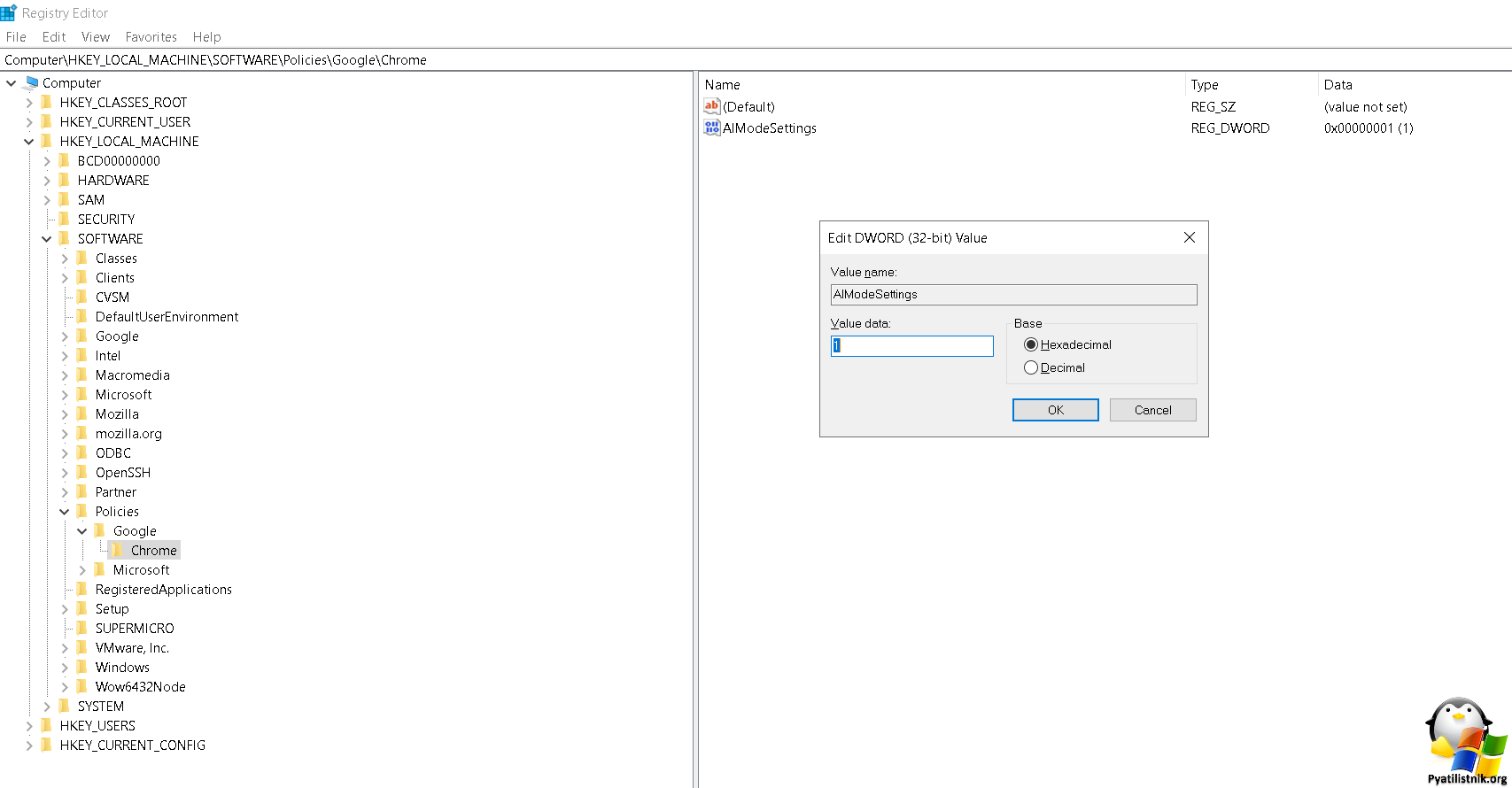This screenshot has width=1512, height=788.
Task: Cancel the Edit DWORD dialog
Action: 1152,410
